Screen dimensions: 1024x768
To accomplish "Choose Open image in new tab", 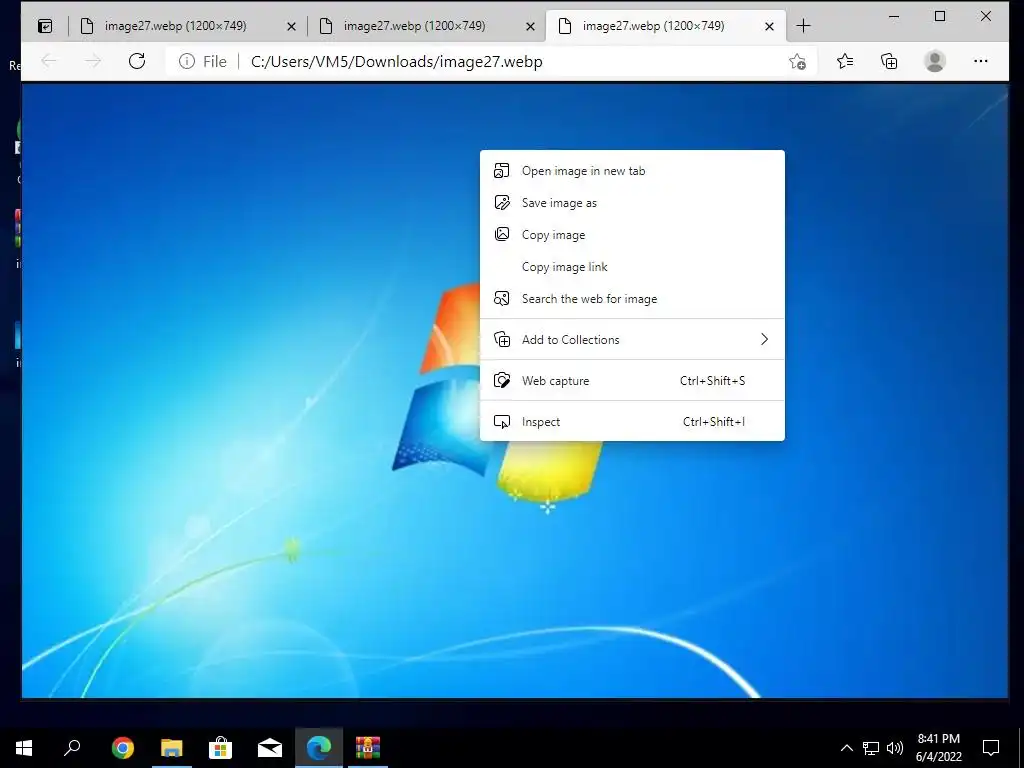I will [632, 171].
